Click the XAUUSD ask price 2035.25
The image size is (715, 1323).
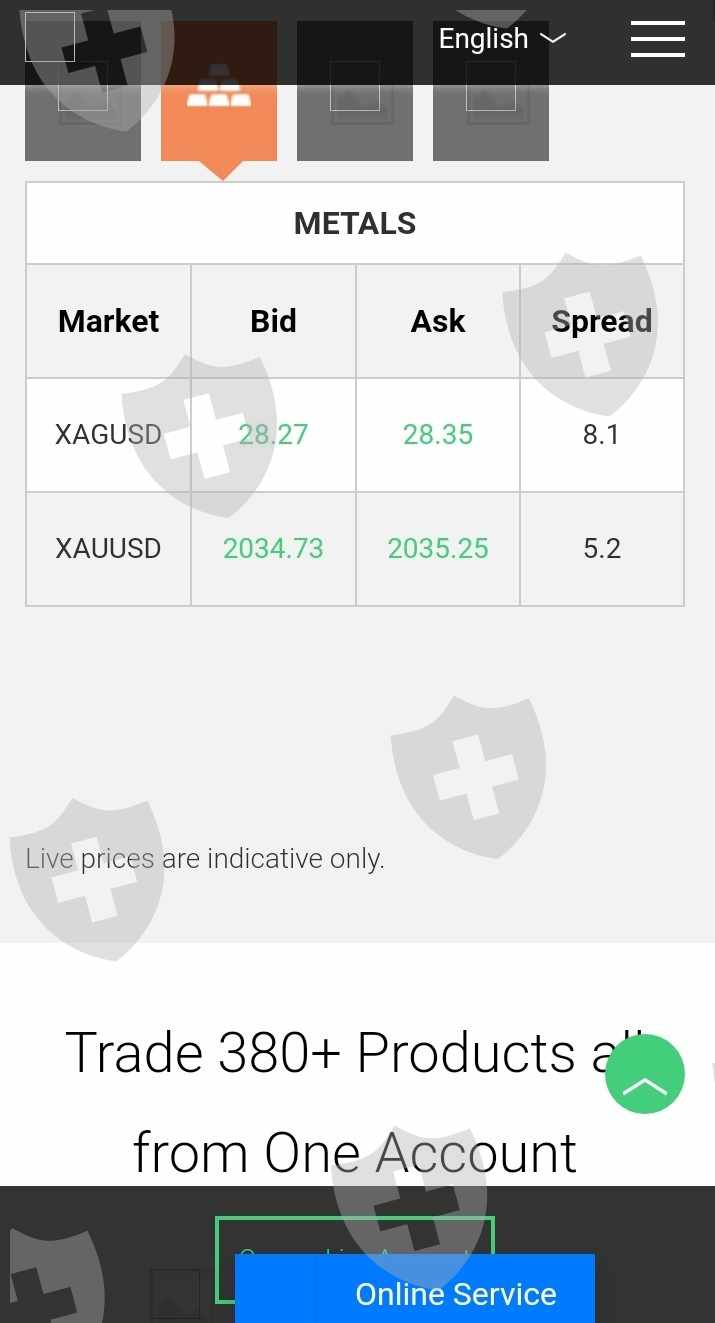pyautogui.click(x=438, y=549)
